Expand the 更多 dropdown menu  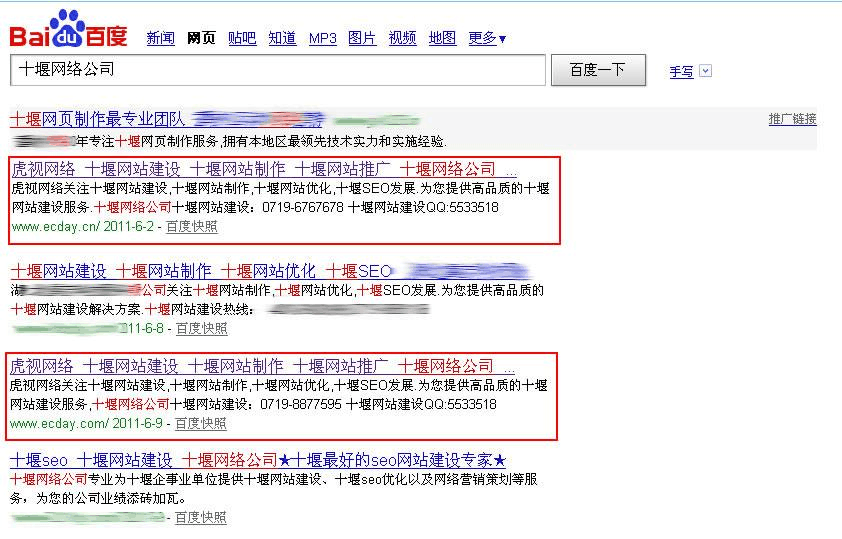coord(487,39)
